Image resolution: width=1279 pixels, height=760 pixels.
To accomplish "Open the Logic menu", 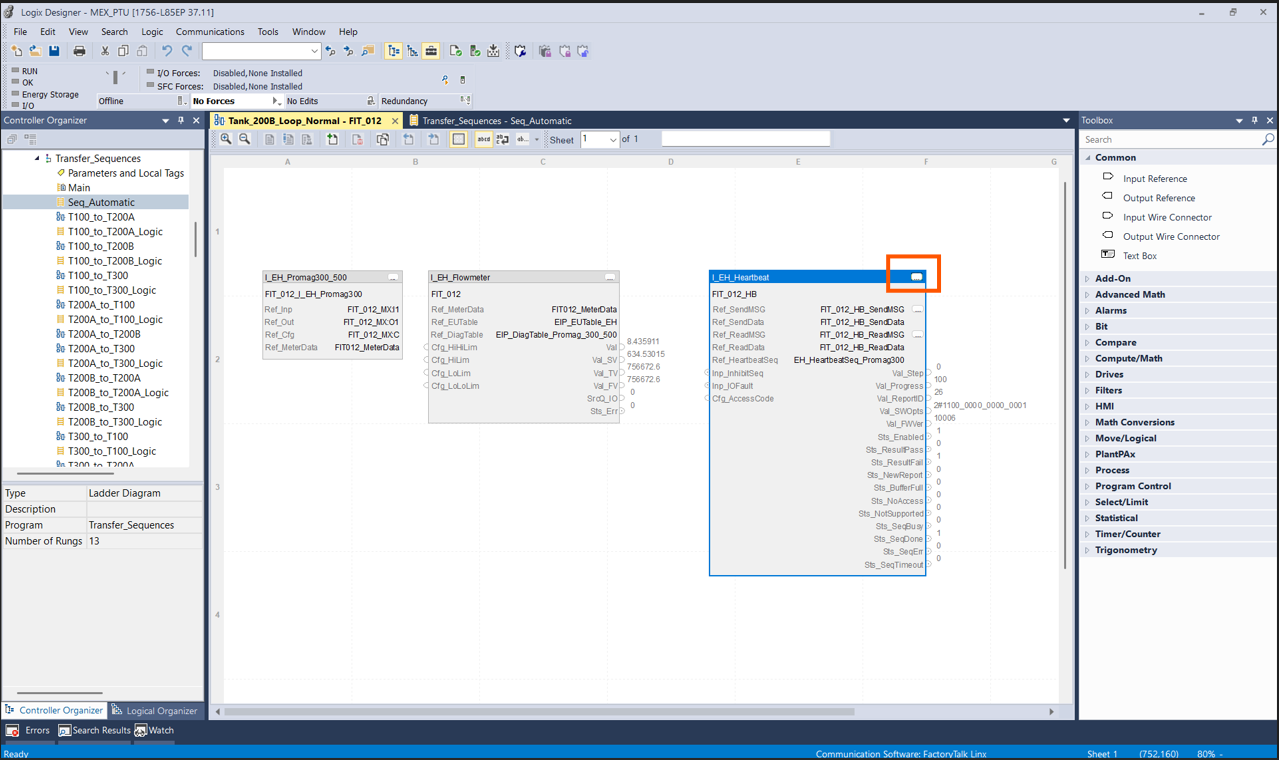I will pyautogui.click(x=152, y=32).
